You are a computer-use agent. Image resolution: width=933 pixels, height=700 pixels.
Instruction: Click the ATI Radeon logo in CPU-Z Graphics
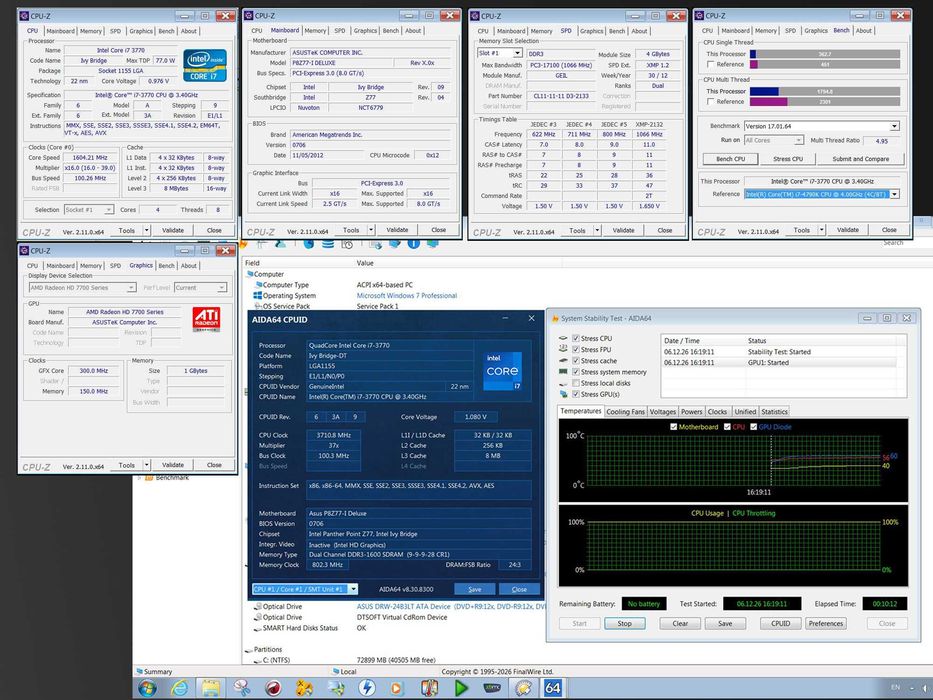pyautogui.click(x=206, y=320)
